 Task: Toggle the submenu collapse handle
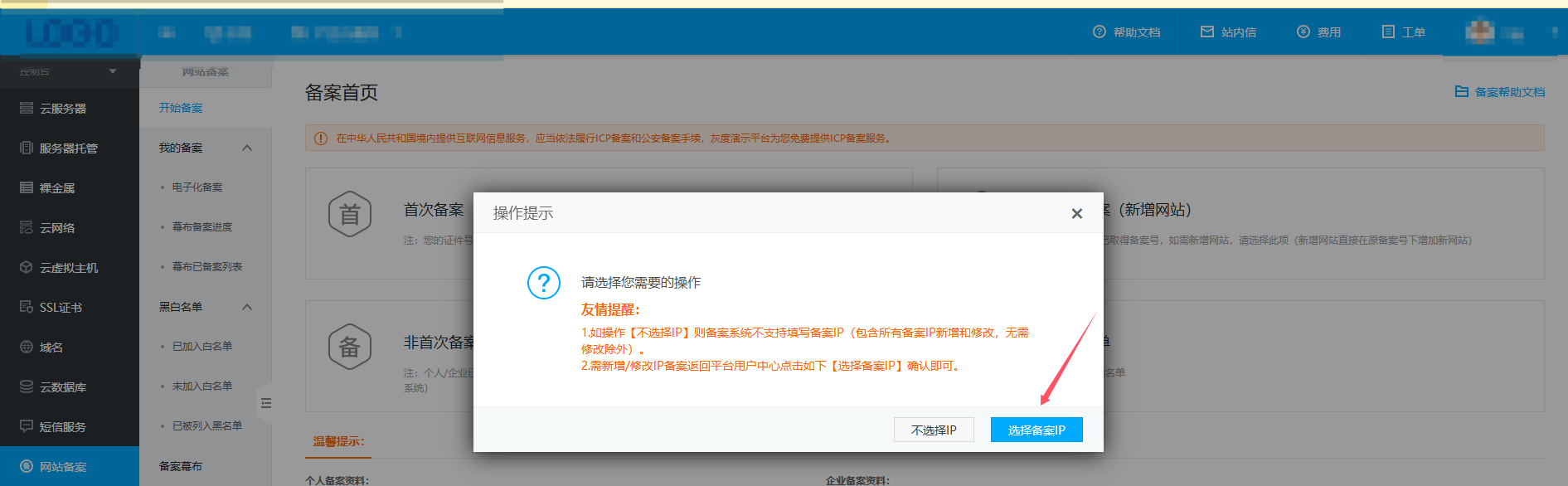coord(265,403)
